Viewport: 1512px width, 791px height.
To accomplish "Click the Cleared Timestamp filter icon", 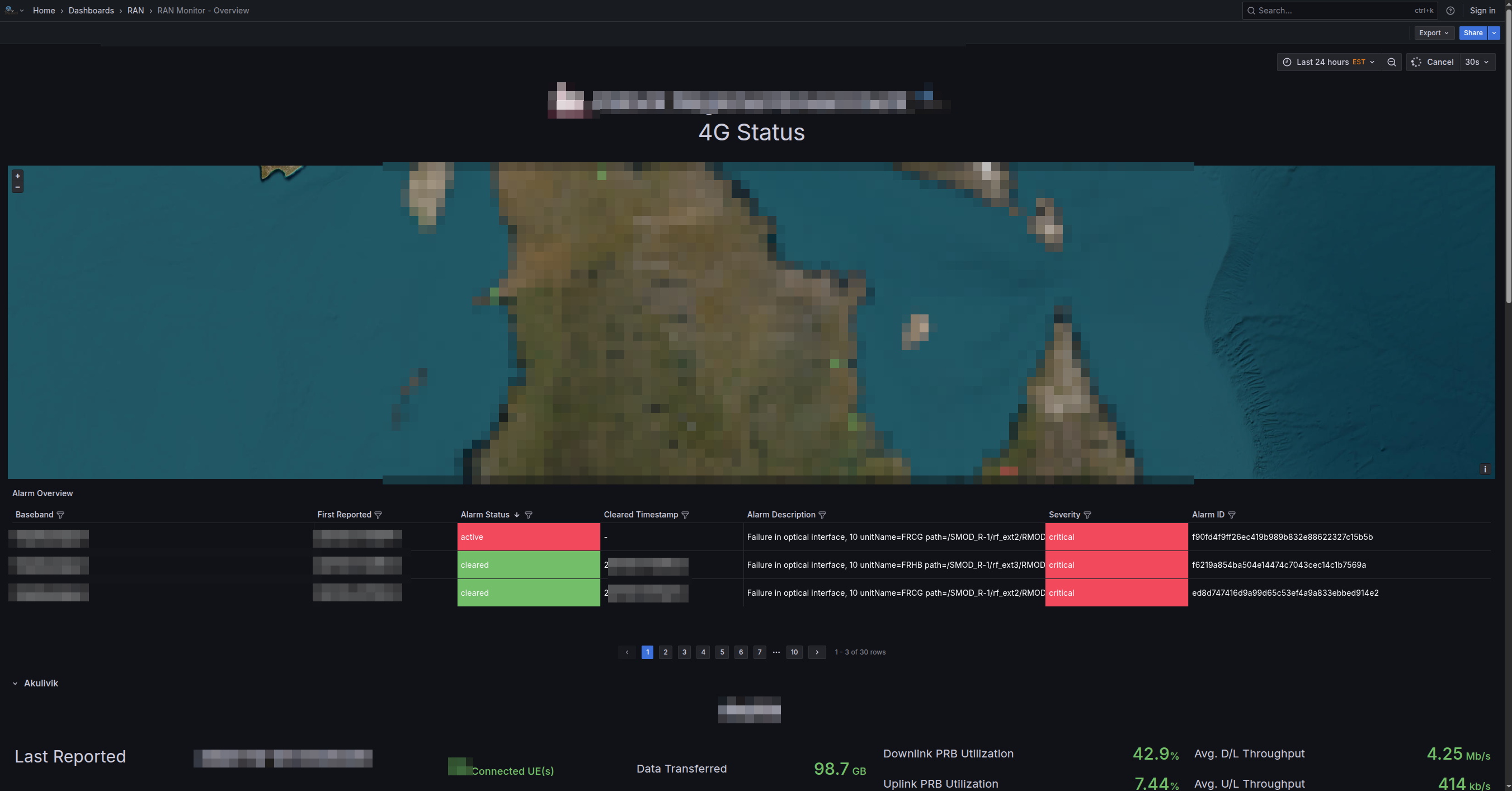I will [685, 515].
